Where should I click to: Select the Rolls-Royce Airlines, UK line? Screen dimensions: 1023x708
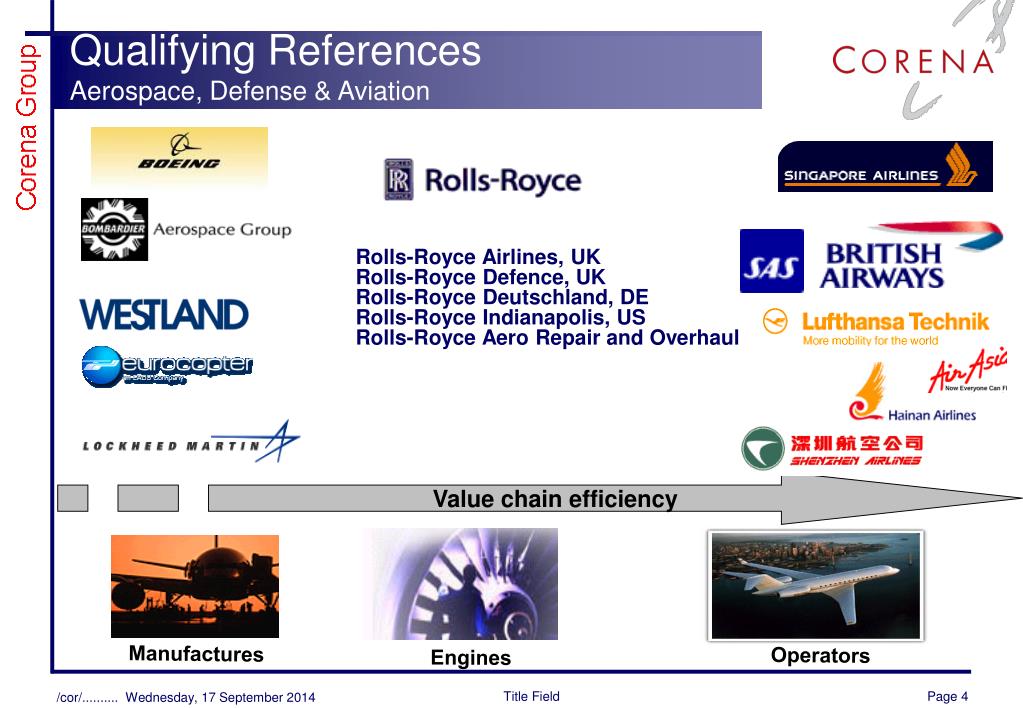click(x=478, y=256)
